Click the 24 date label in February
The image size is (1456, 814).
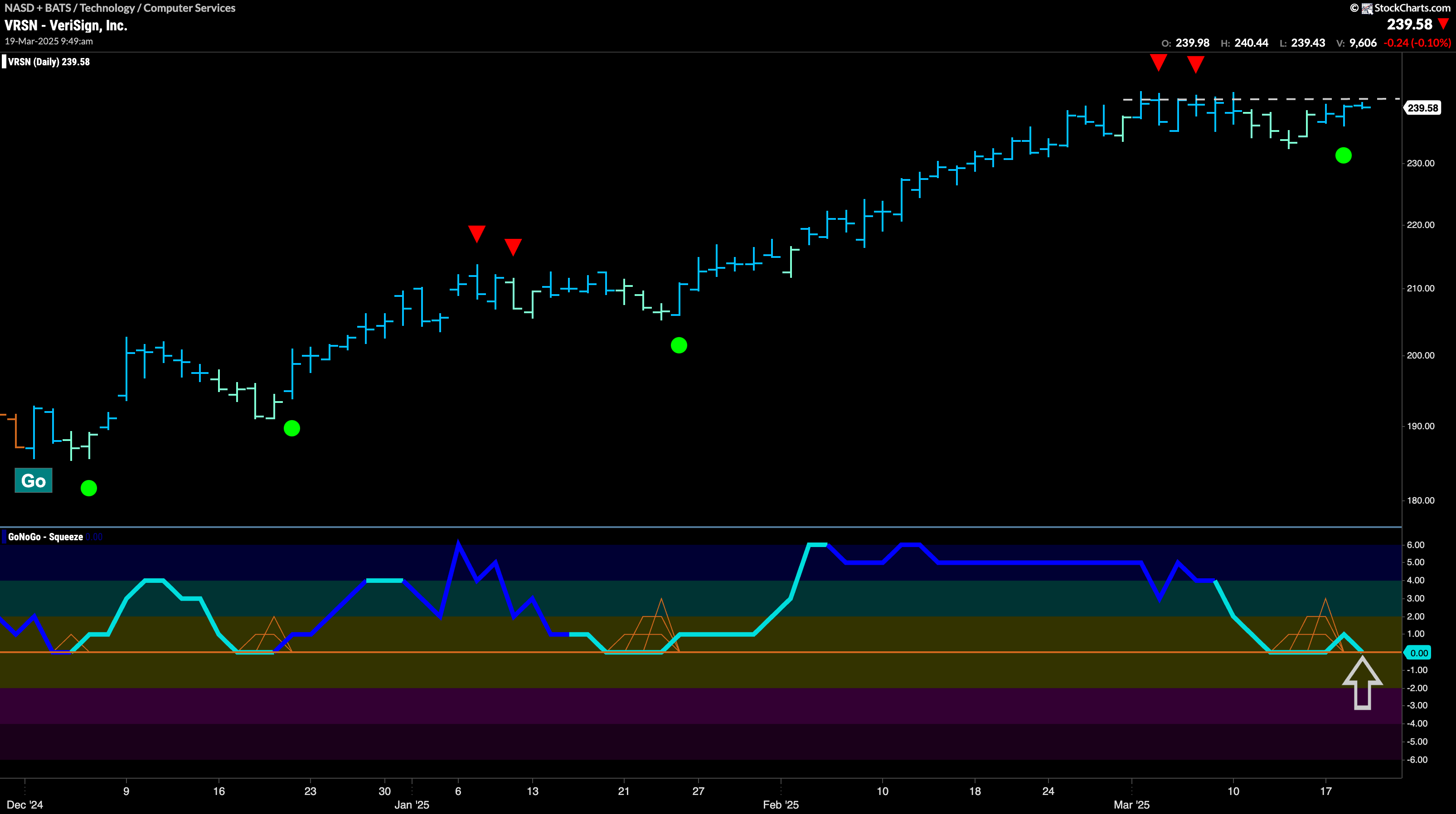coord(1048,791)
